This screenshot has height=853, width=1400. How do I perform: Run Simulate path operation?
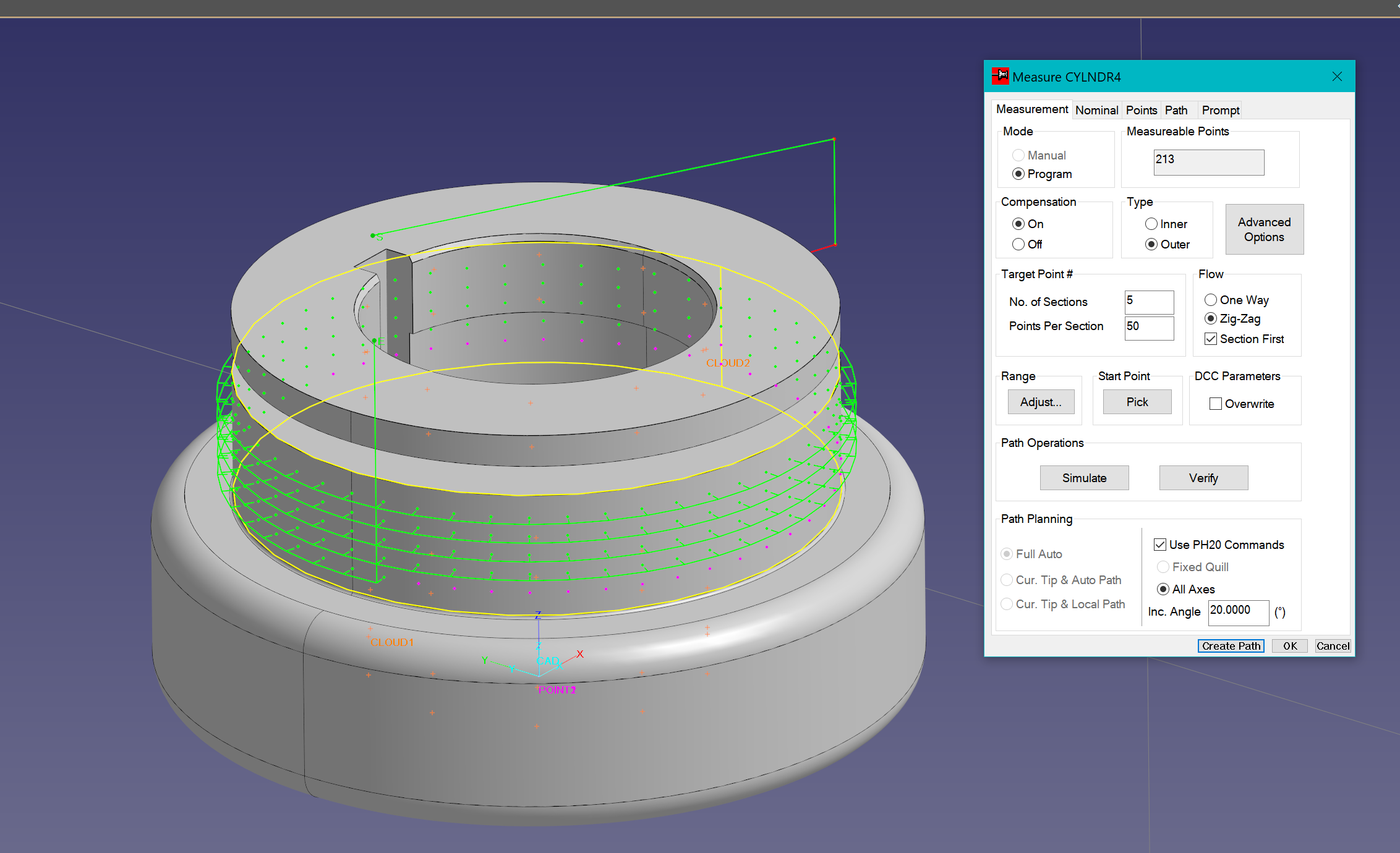tap(1084, 478)
